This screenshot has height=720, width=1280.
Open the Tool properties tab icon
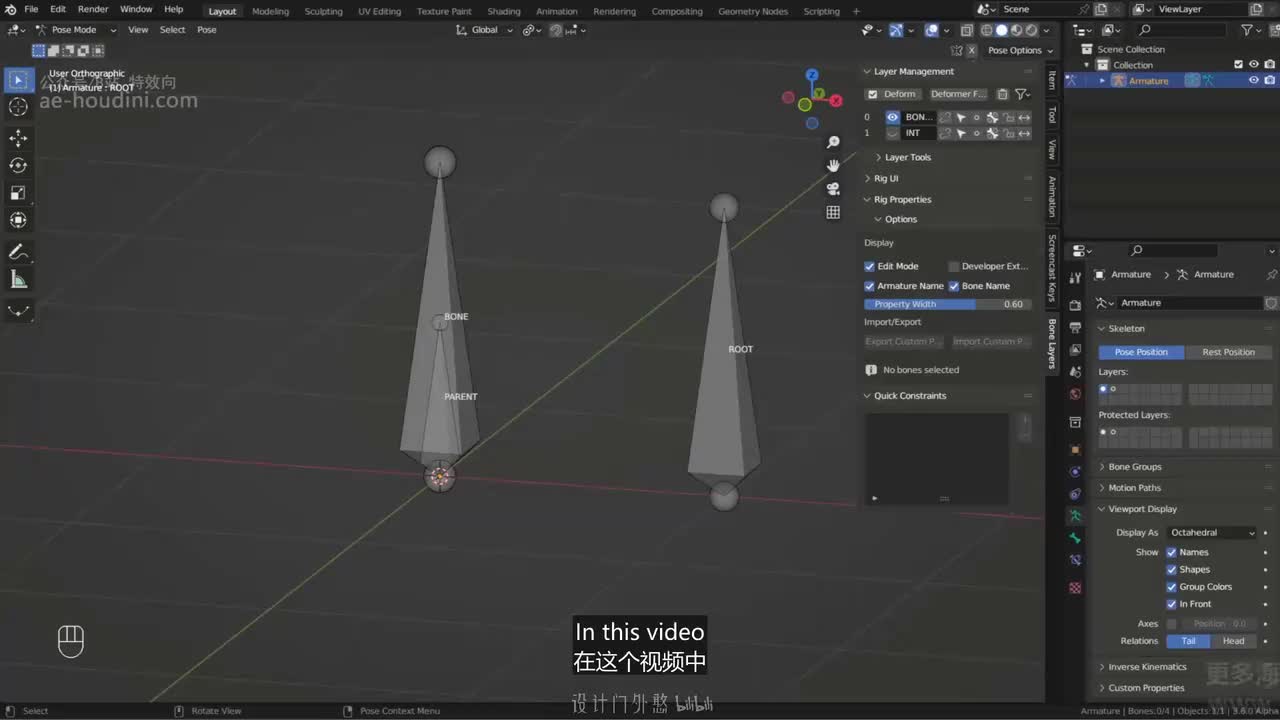coord(1075,278)
